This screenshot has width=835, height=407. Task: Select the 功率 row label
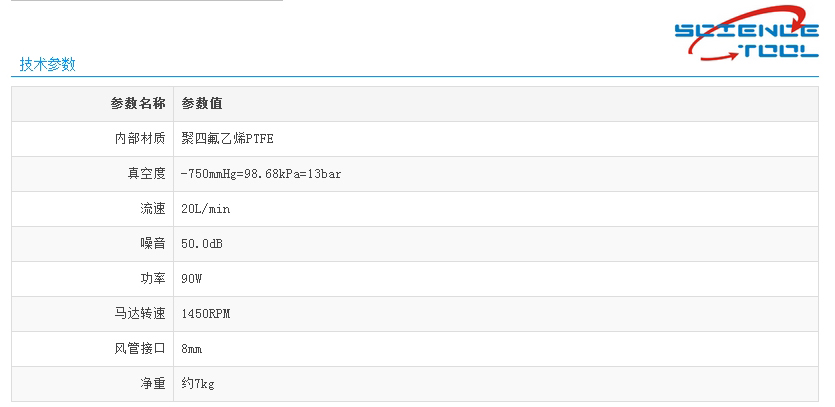[x=152, y=279]
